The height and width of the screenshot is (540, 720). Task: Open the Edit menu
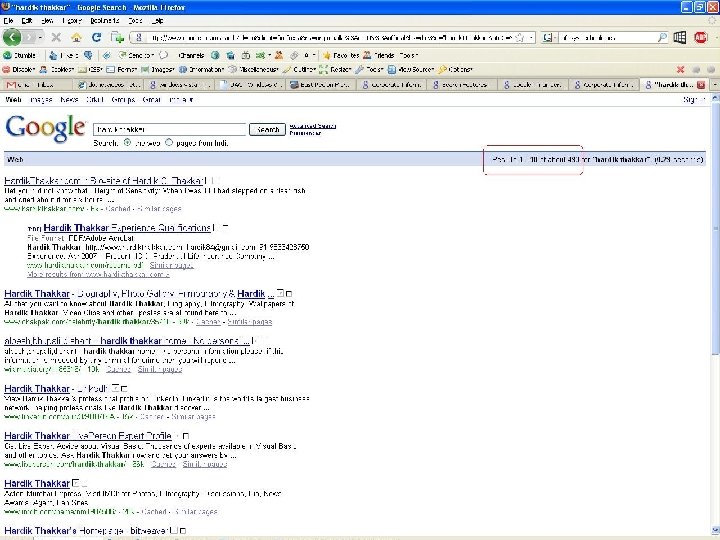(27, 21)
